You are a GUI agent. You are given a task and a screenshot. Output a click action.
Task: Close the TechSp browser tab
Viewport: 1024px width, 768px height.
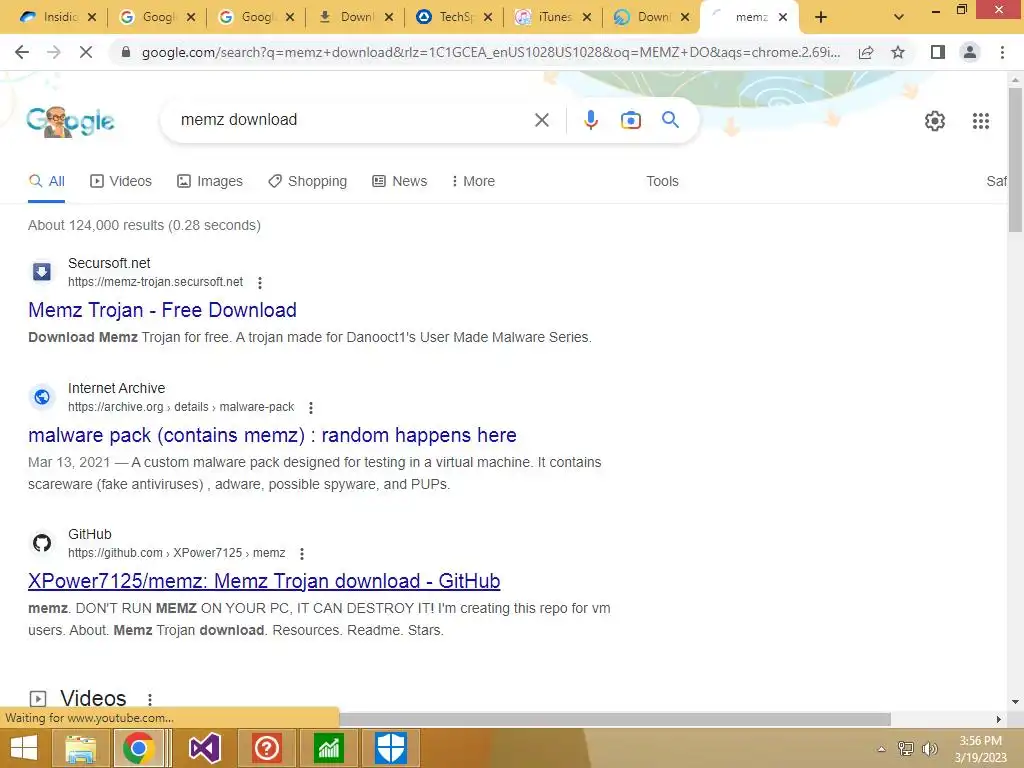pyautogui.click(x=487, y=18)
